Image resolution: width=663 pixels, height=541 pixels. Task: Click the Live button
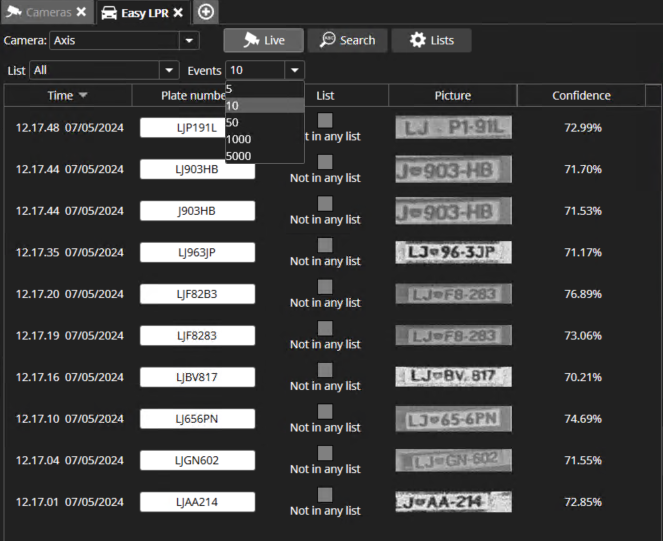click(x=263, y=40)
